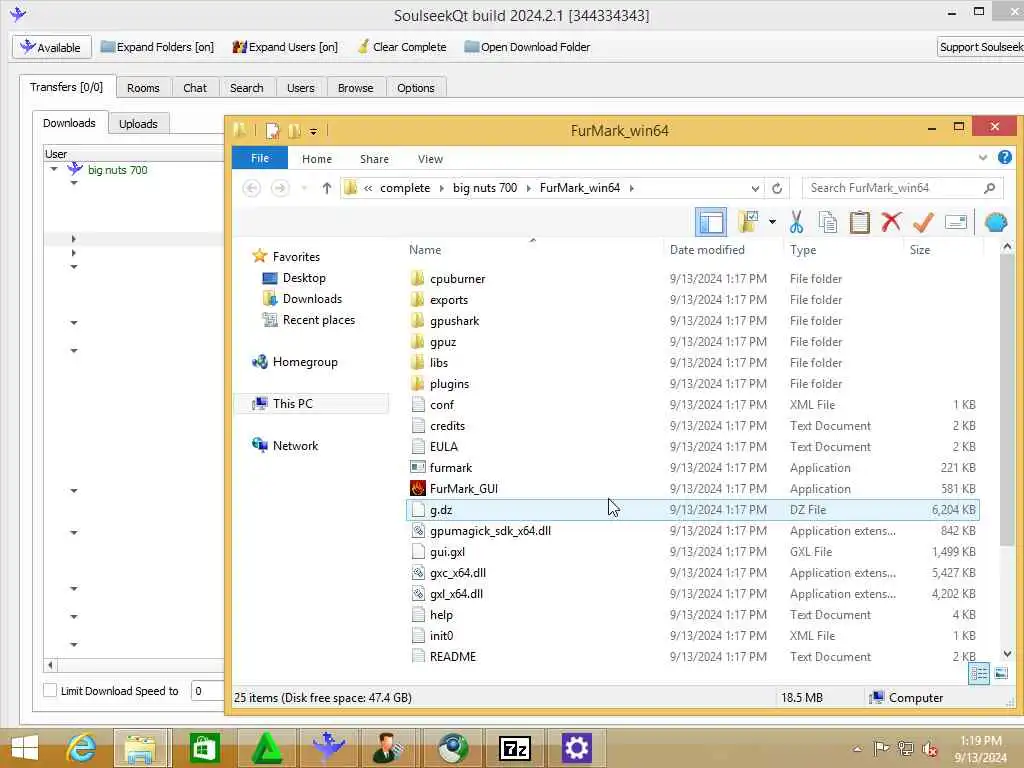Open the help question mark icon

1004,157
